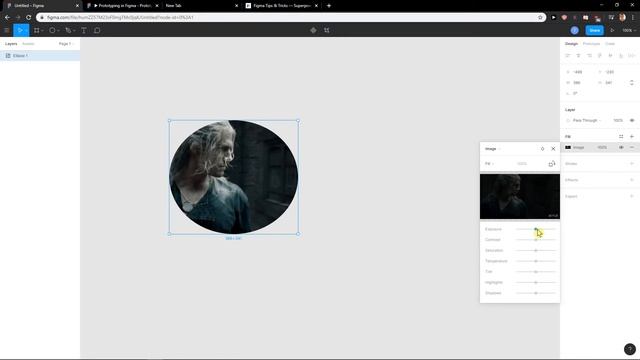Open the Frame tool dropdown arrow
The width and height of the screenshot is (640, 360).
42,31
